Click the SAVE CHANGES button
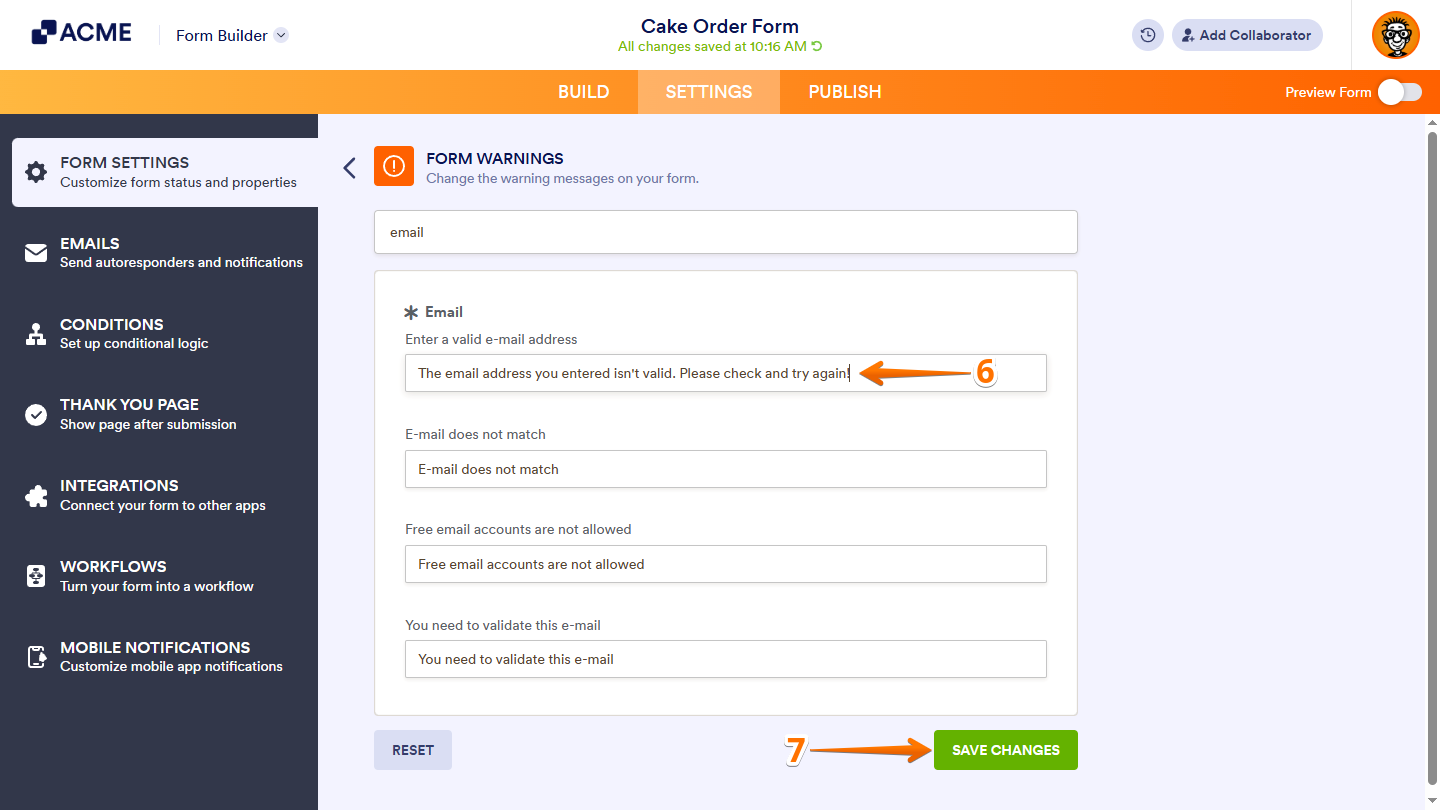The image size is (1440, 810). point(1005,750)
